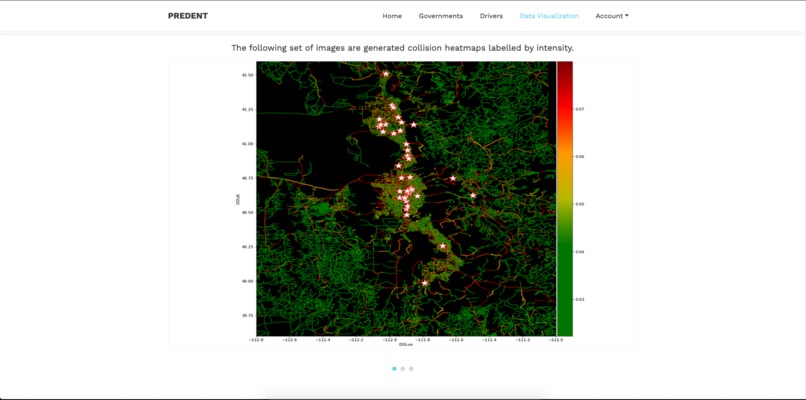806x400 pixels.
Task: Switch to the second carousel slide dot
Action: click(x=402, y=369)
